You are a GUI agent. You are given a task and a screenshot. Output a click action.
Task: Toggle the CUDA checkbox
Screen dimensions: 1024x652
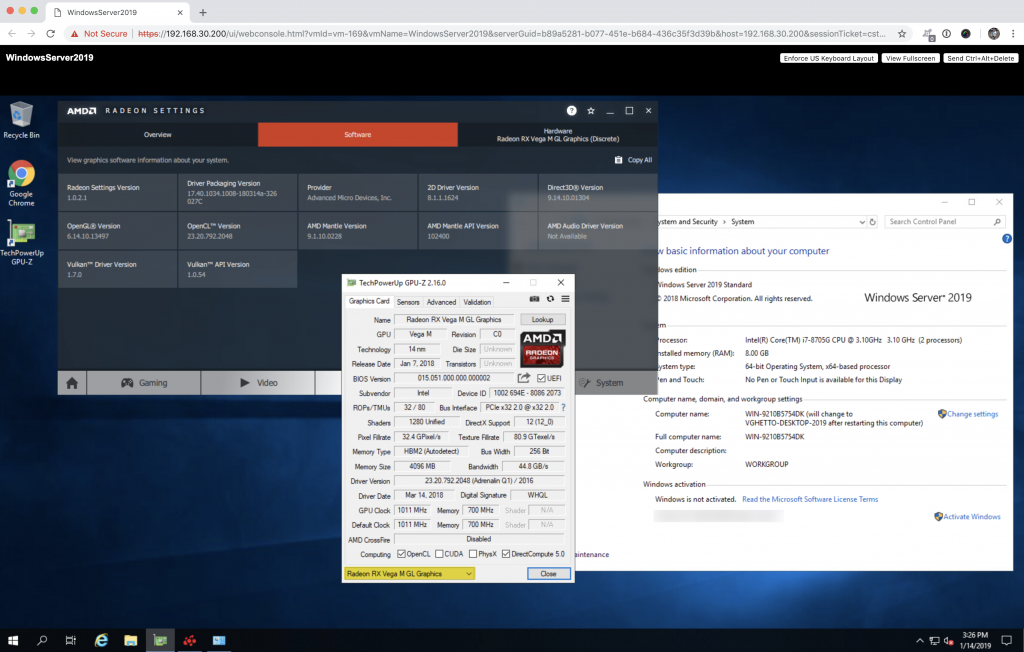439,554
